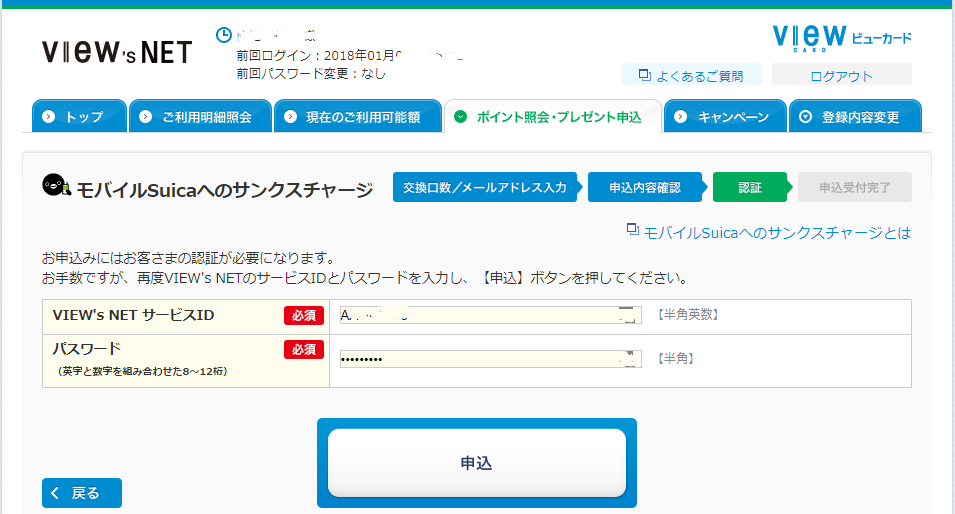
Task: Click the external-link icon before モバイルSuicaへのサンクスチャージとは
Action: point(633,230)
